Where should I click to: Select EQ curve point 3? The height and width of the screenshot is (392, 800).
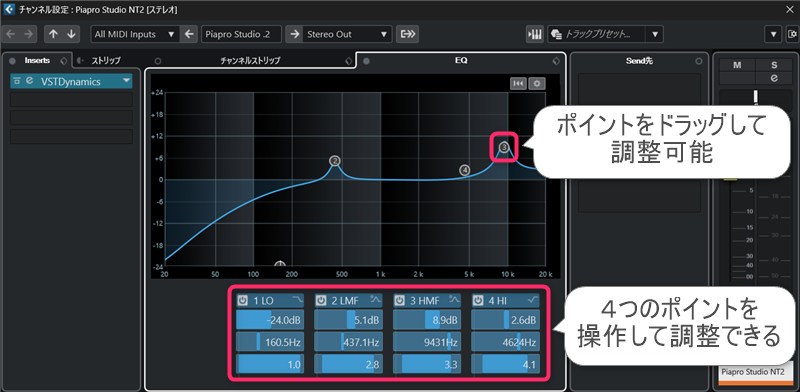pos(504,147)
